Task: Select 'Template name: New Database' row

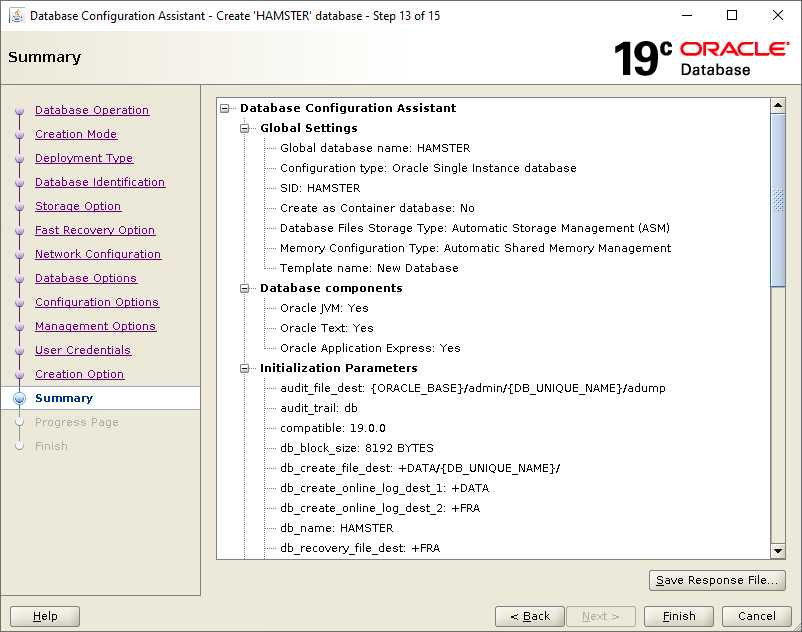Action: (x=369, y=268)
